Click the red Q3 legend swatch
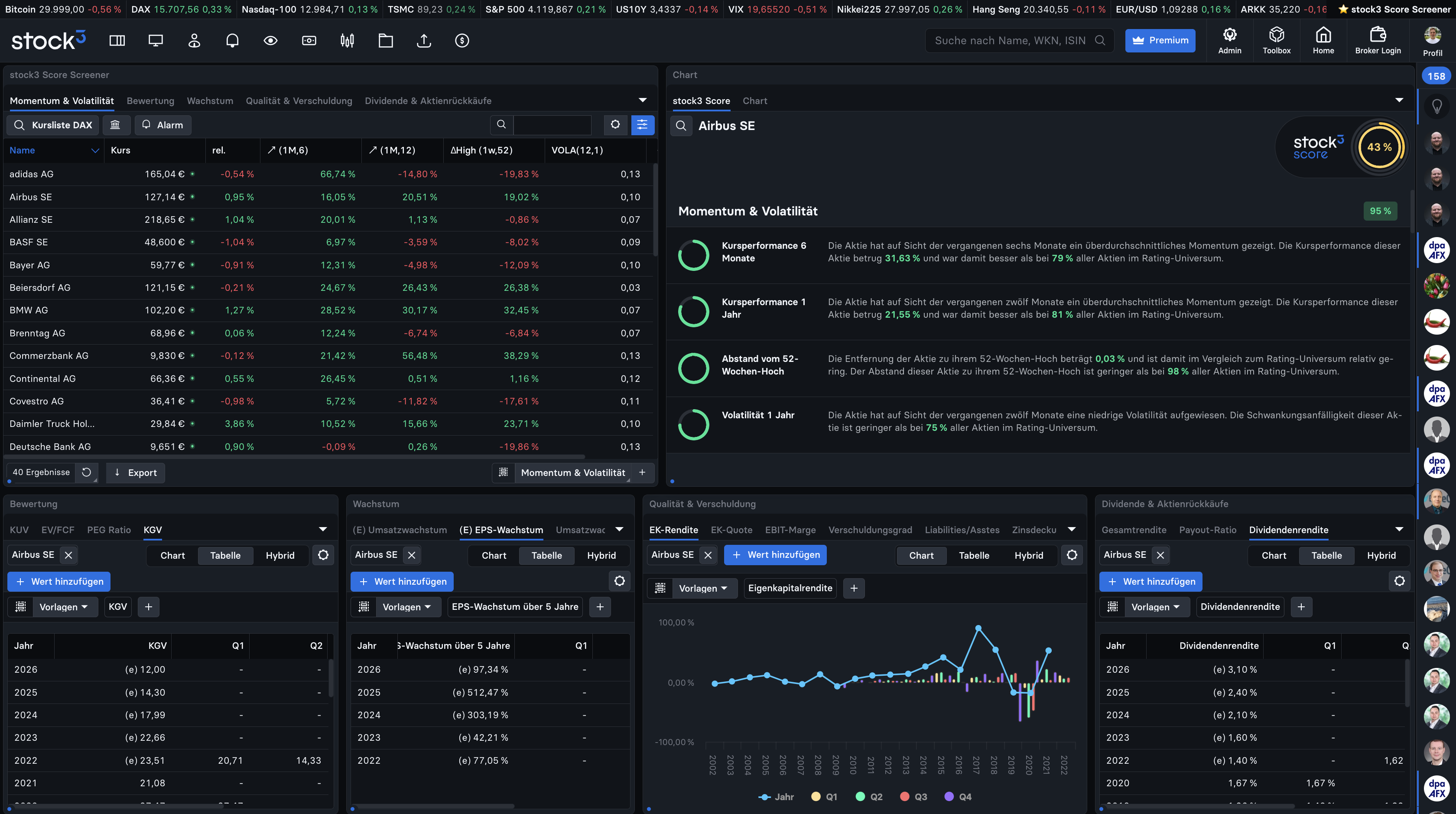This screenshot has width=1456, height=814. tap(904, 797)
